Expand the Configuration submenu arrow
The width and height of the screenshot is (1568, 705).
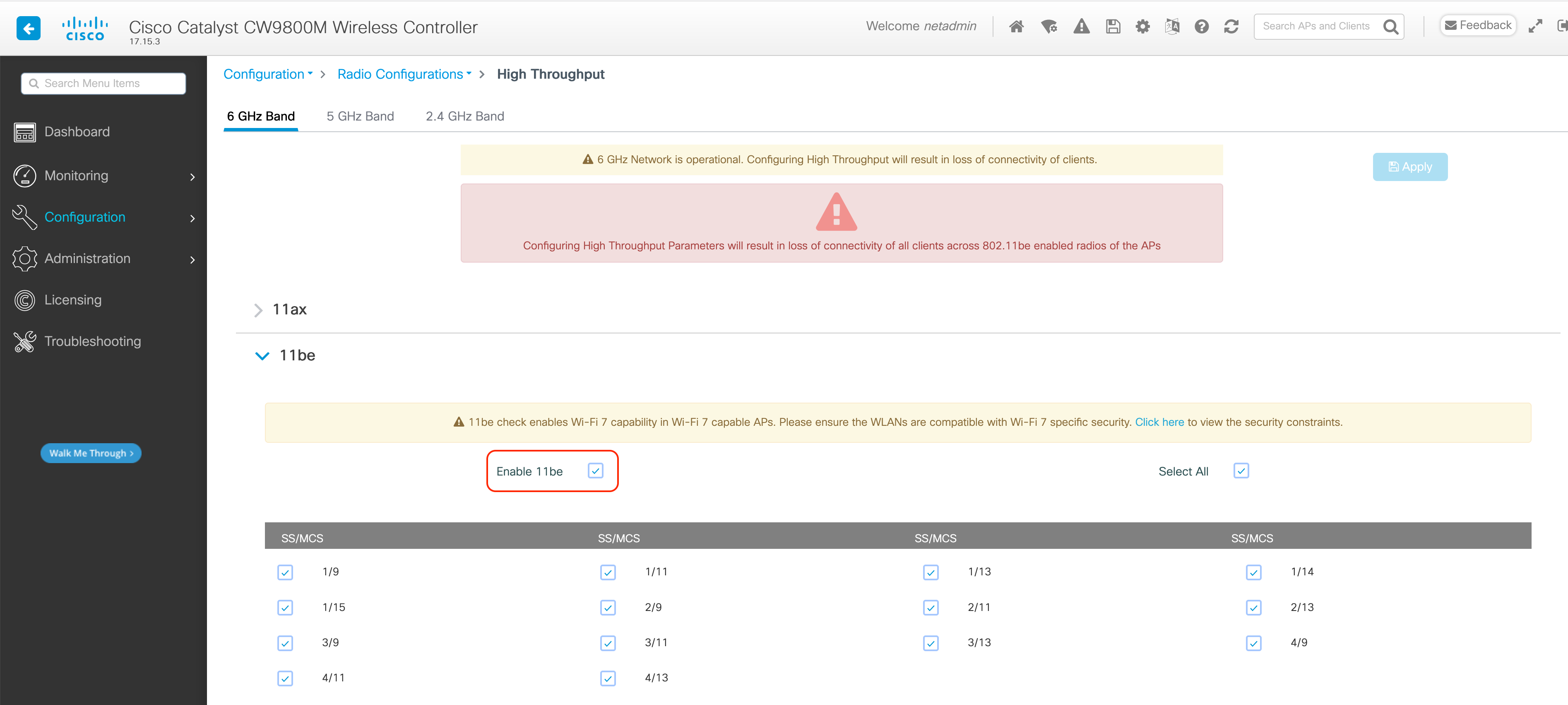pos(192,218)
